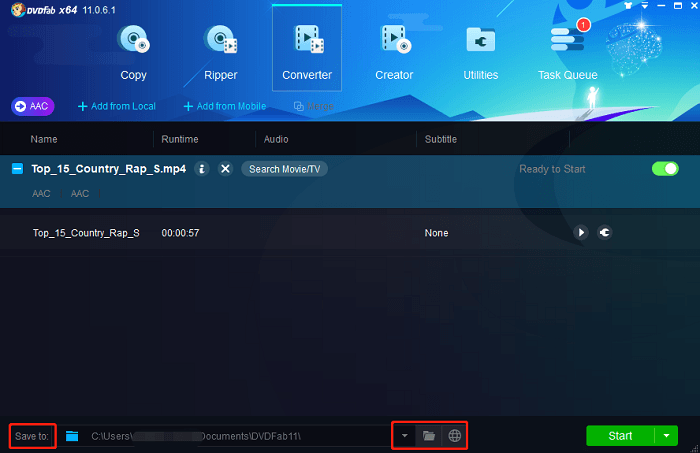
Task: Click the Ready to Start status text
Action: point(552,169)
